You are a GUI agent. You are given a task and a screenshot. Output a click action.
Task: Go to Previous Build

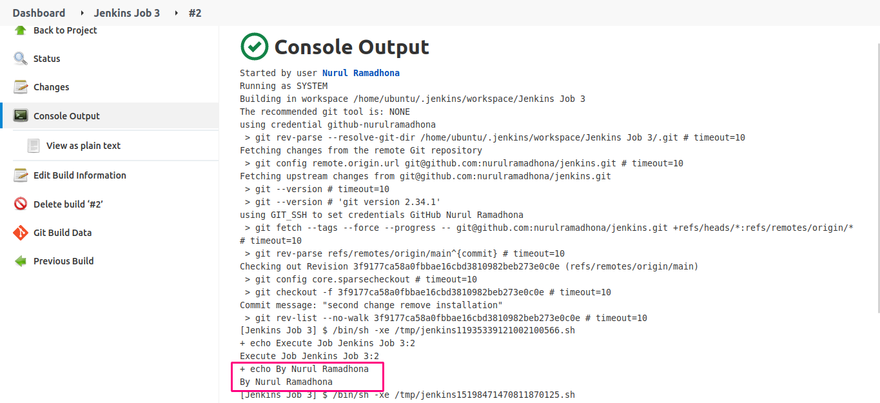tap(63, 261)
